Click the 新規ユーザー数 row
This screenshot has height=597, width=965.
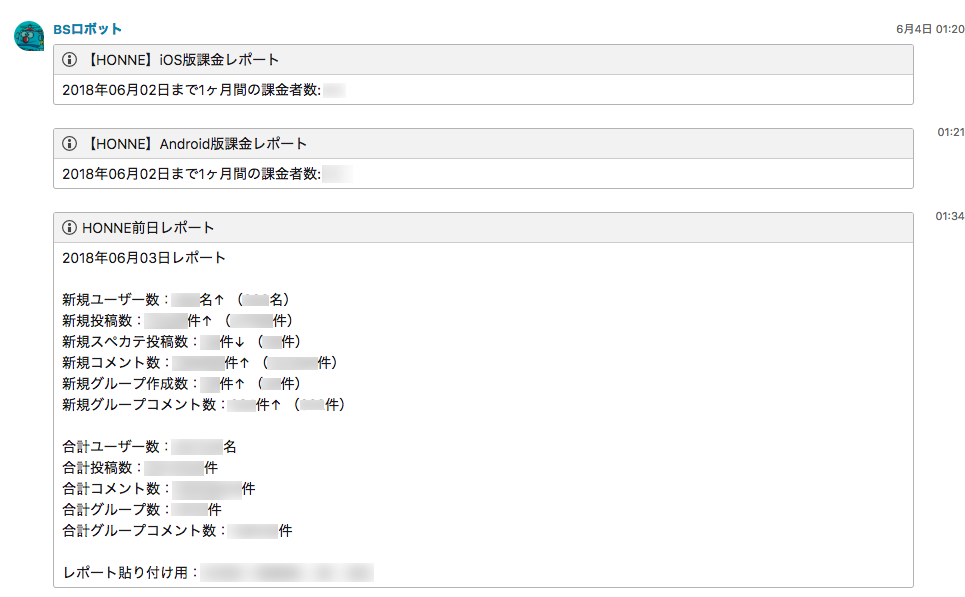(175, 300)
